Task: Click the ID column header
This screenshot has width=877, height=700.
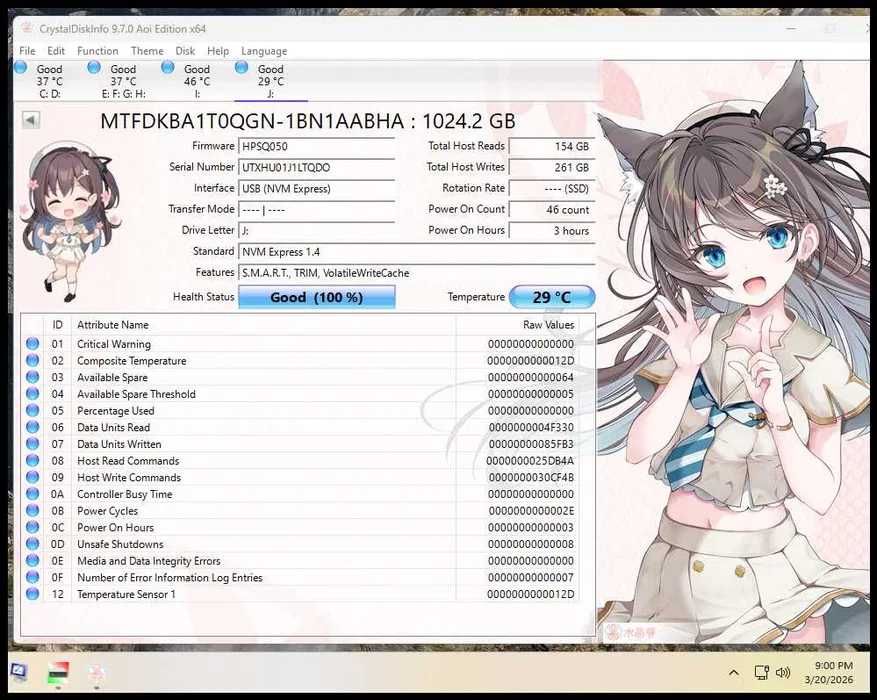Action: click(x=58, y=325)
